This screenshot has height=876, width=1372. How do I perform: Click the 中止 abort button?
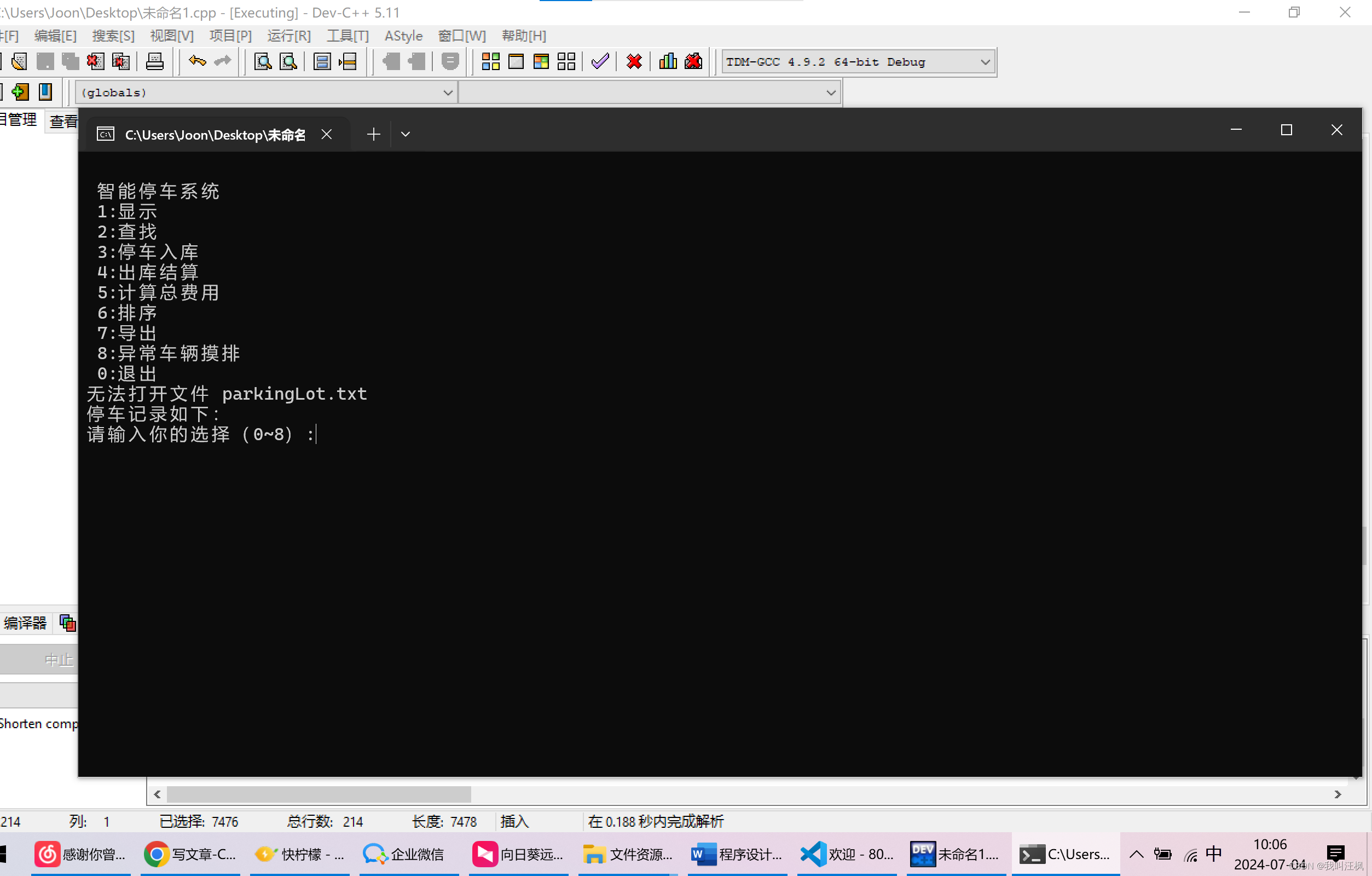(x=39, y=659)
